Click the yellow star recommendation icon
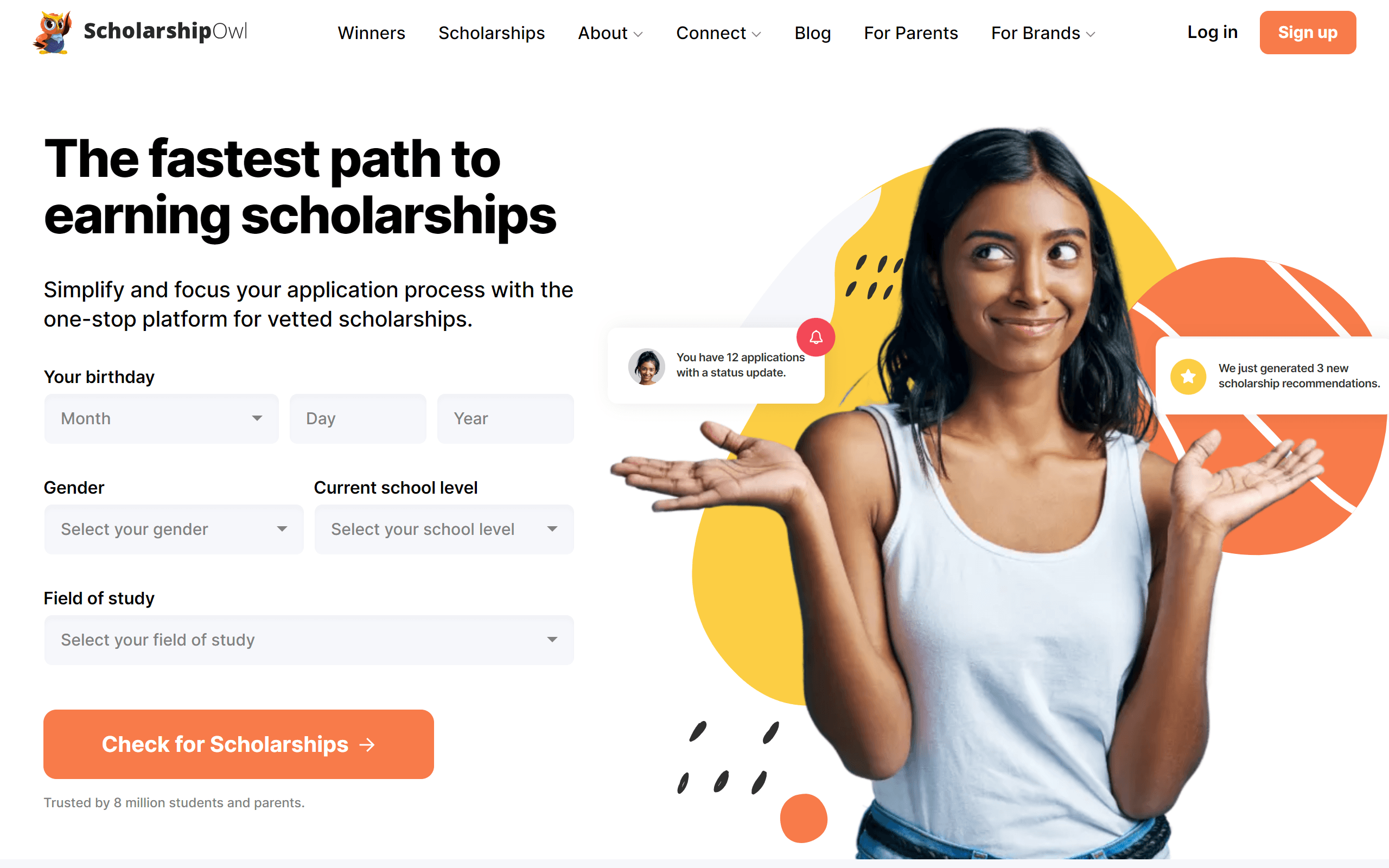Image resolution: width=1389 pixels, height=868 pixels. (1188, 376)
